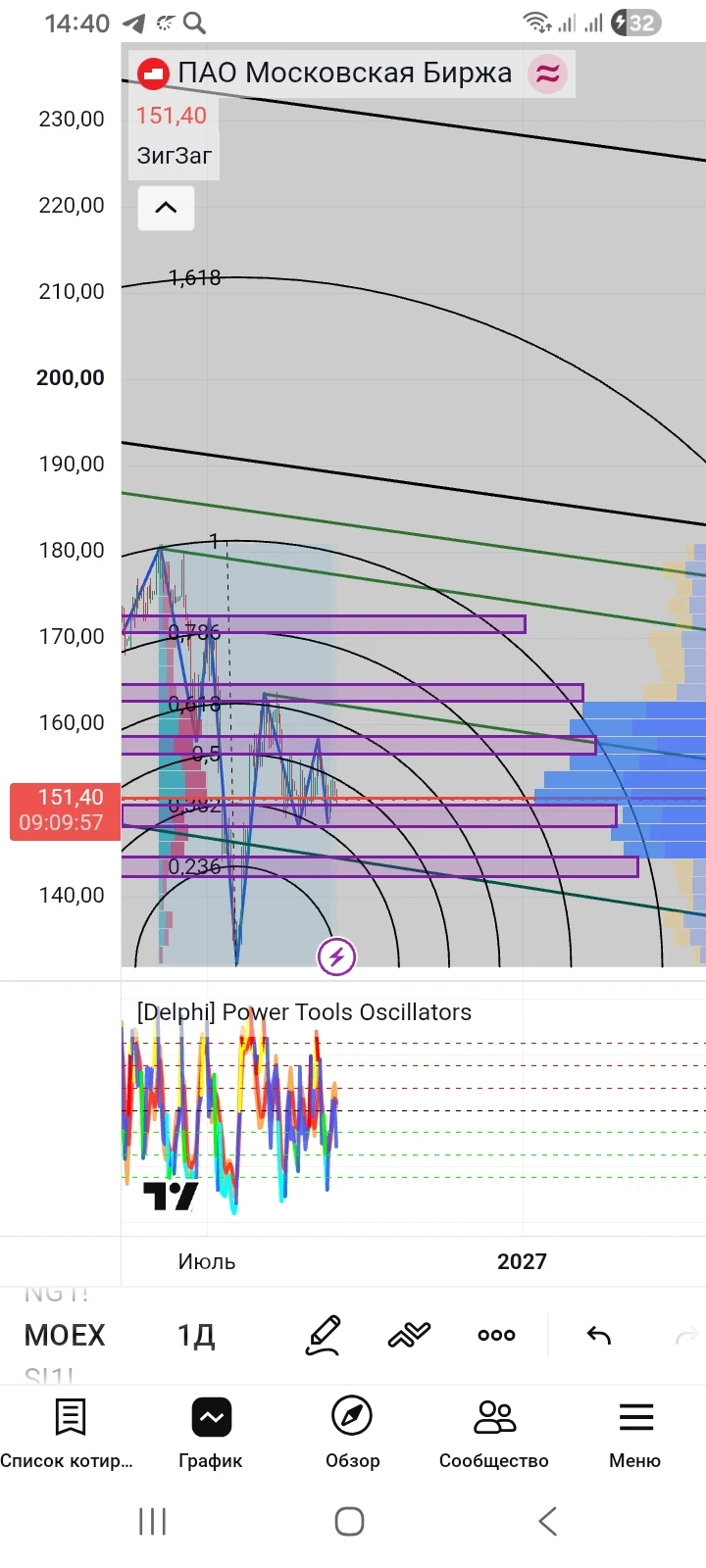This screenshot has width=706, height=1568.
Task: Tap the [Delphi] Power Tools Oscillators title
Action: [x=304, y=1012]
